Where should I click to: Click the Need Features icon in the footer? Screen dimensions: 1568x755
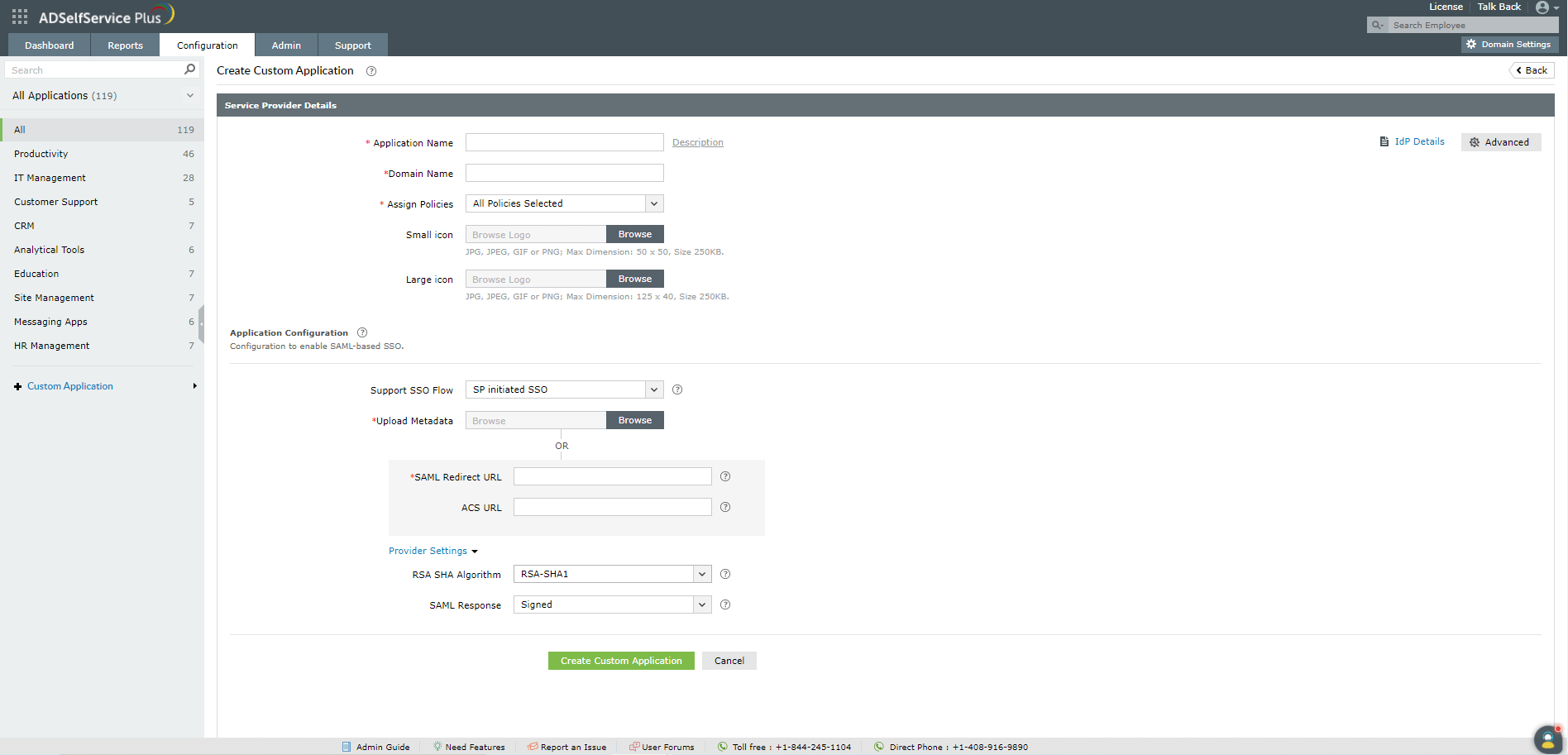pyautogui.click(x=437, y=747)
